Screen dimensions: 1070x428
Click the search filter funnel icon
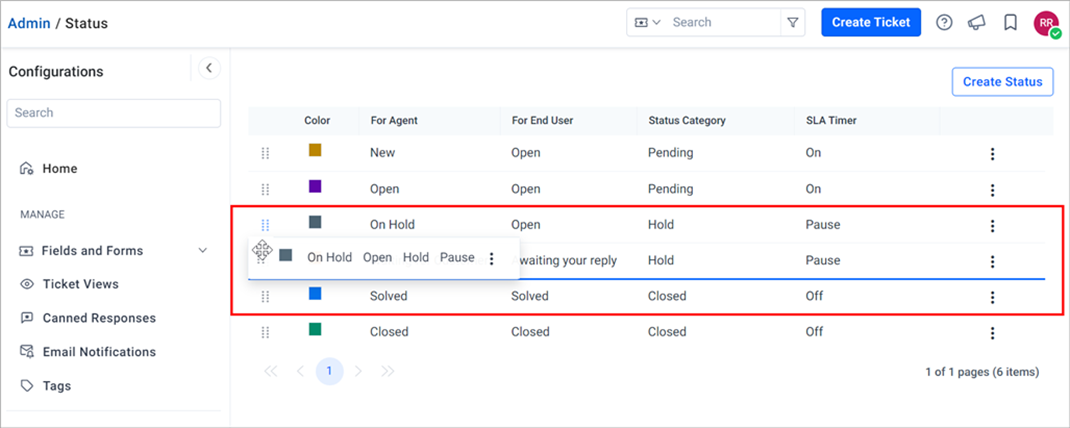[792, 23]
